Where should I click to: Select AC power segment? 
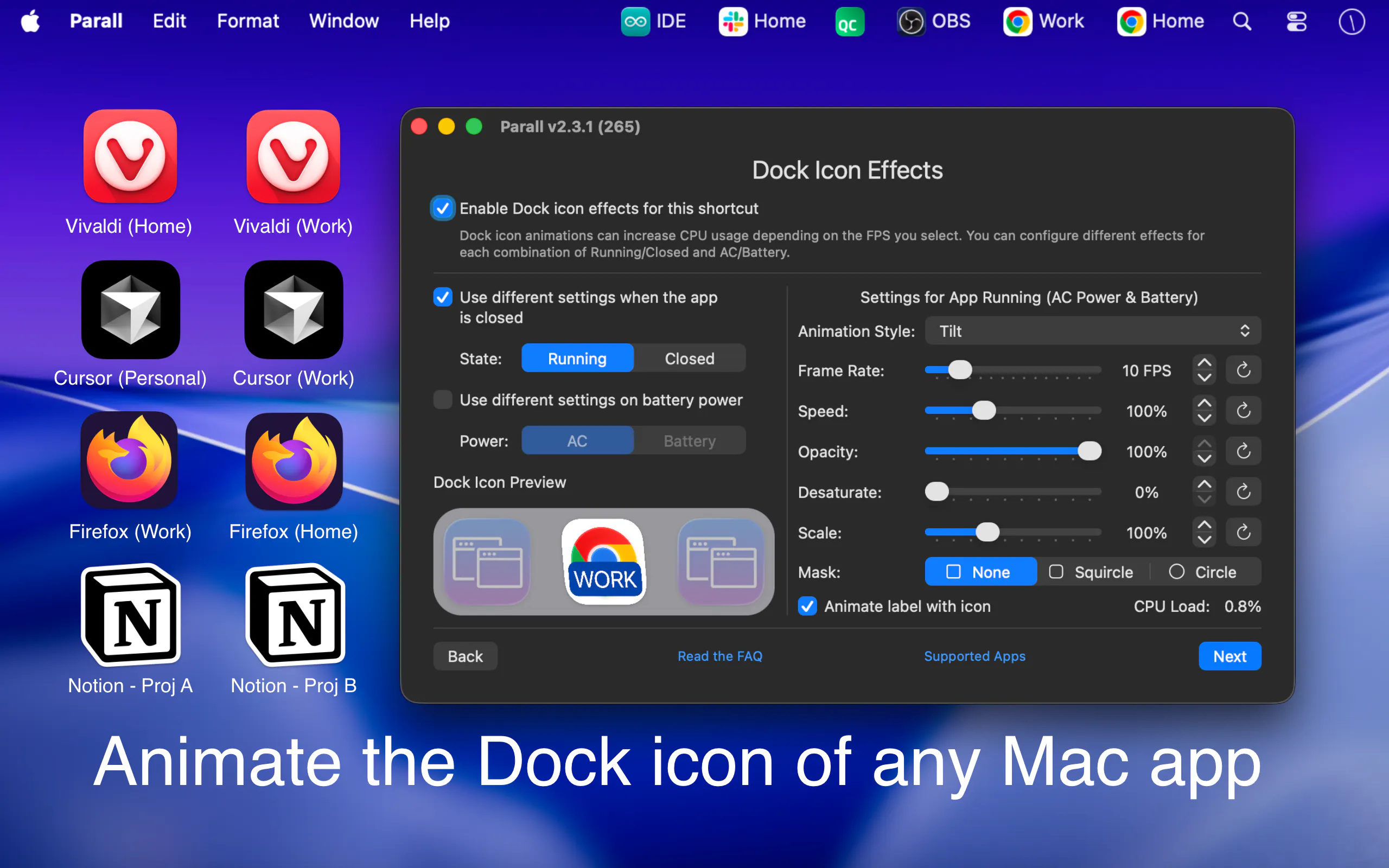[577, 441]
